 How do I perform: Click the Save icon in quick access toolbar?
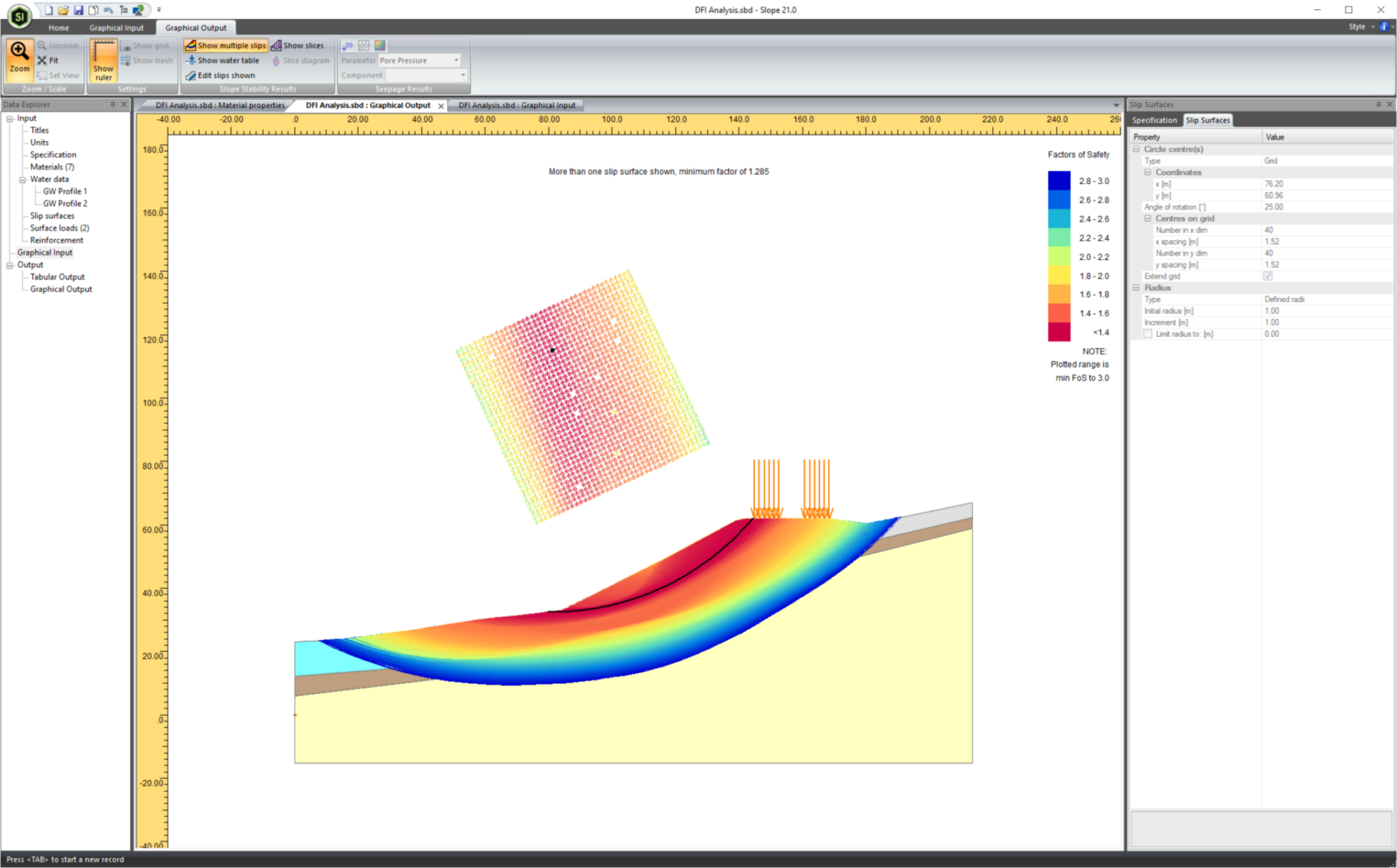tap(78, 9)
